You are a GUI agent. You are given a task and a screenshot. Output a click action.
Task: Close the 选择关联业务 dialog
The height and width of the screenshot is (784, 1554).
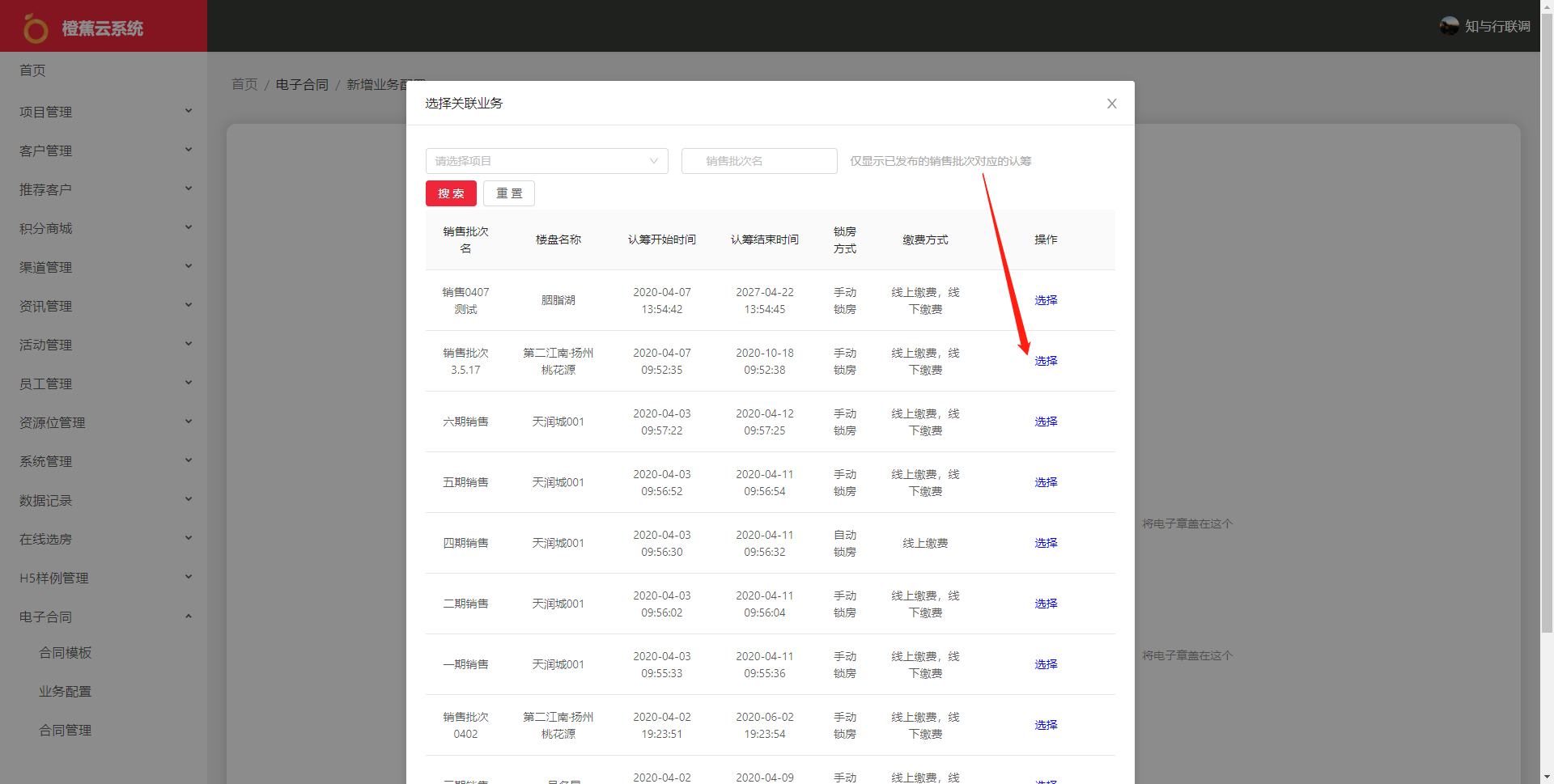[x=1112, y=104]
